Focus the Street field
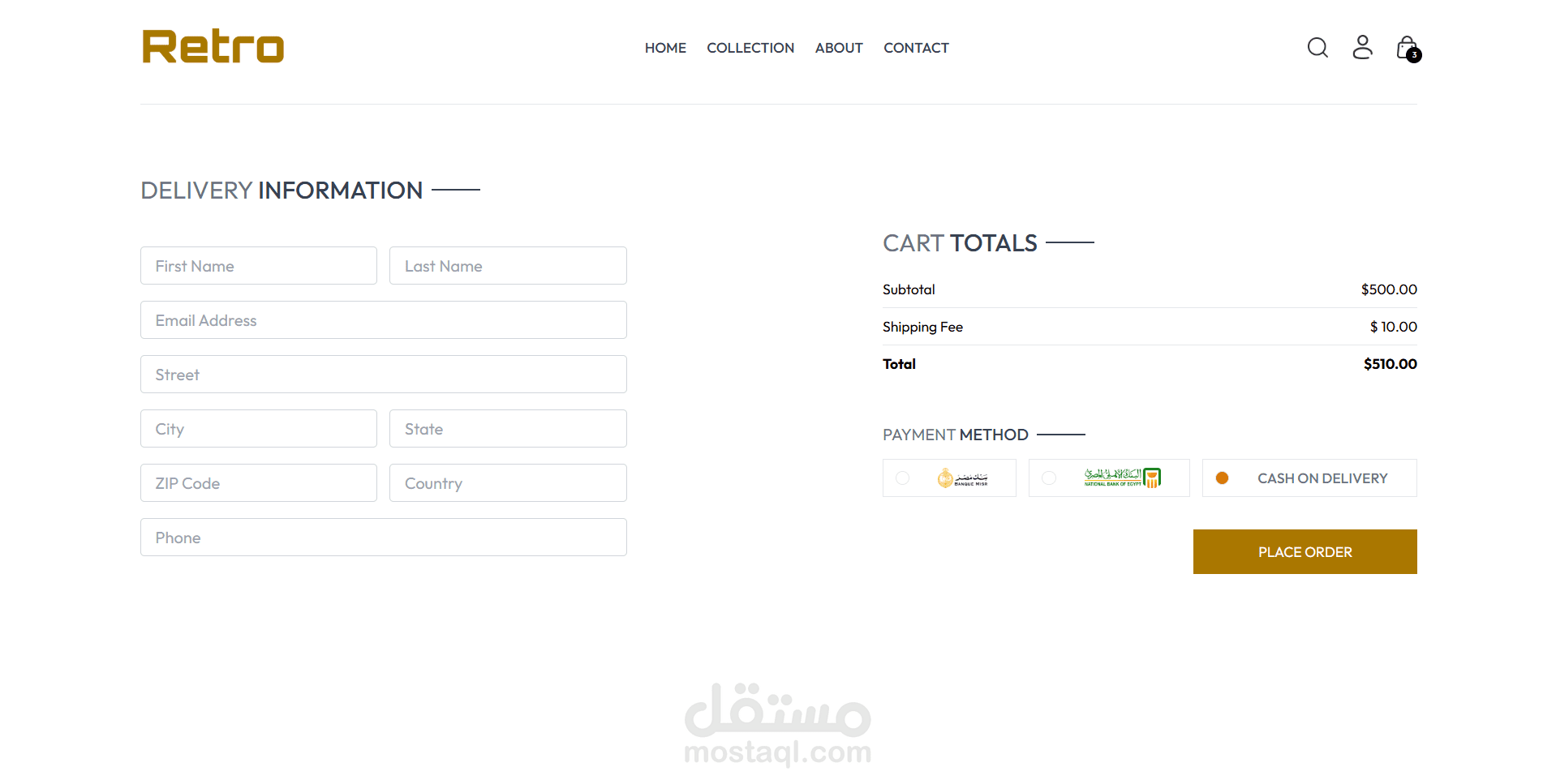This screenshot has height=784, width=1556. (x=384, y=375)
